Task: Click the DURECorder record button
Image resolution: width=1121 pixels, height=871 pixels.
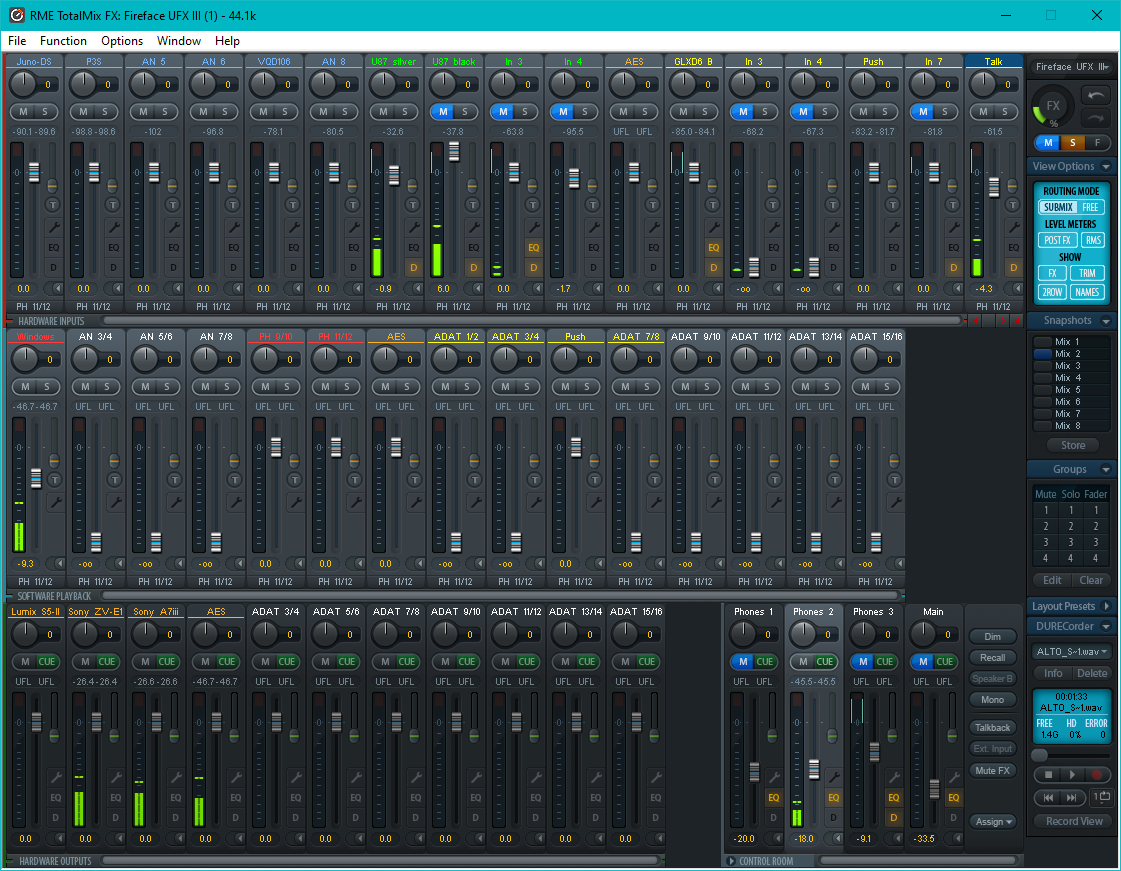Action: (1097, 774)
